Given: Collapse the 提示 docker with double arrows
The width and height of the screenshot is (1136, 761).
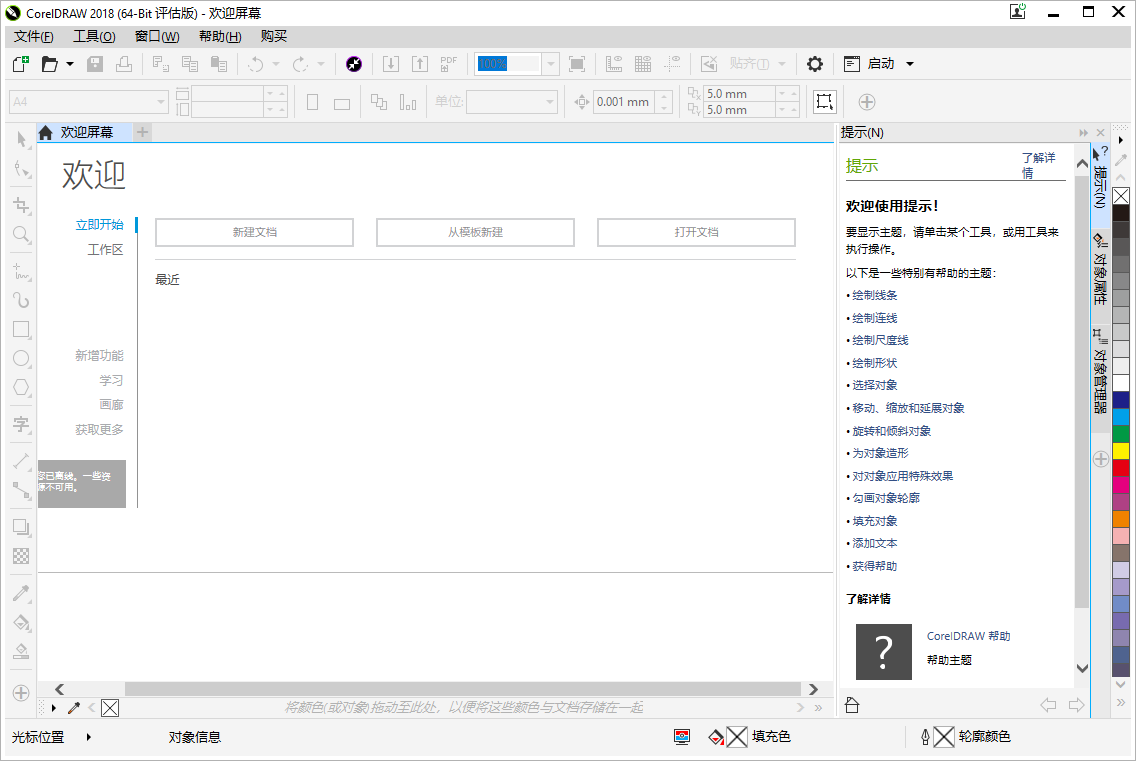Looking at the screenshot, I should 1083,133.
